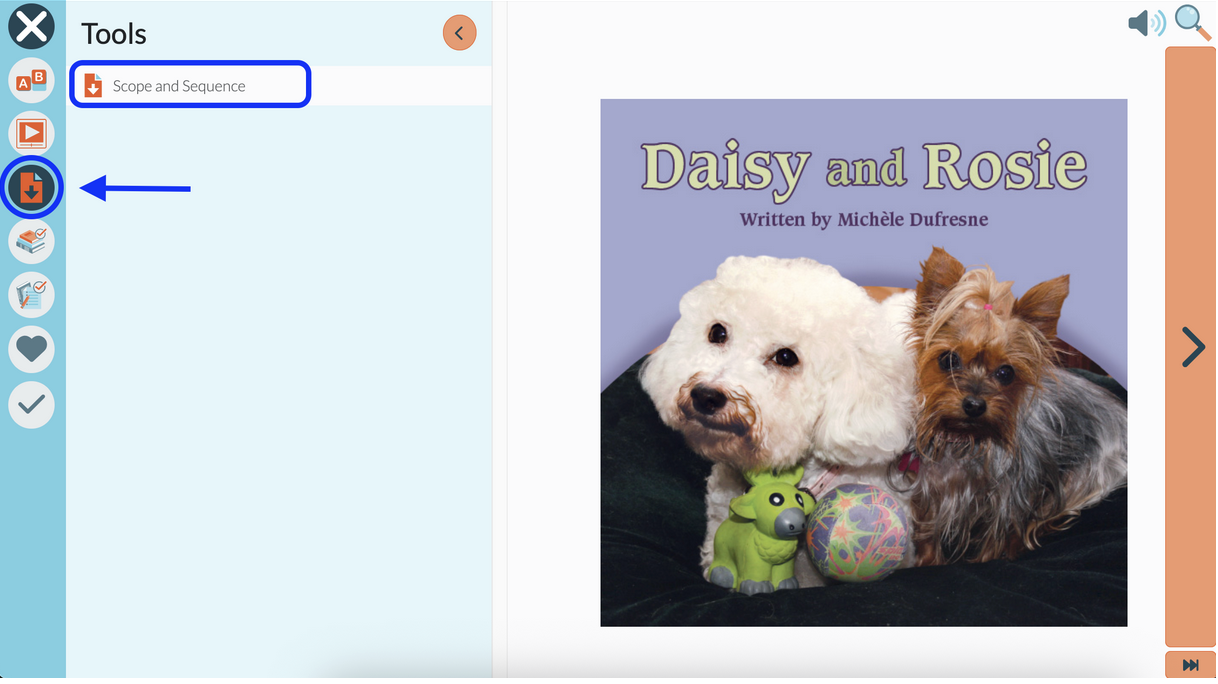Collapse the Tools panel with chevron
The image size is (1218, 684).
point(460,33)
